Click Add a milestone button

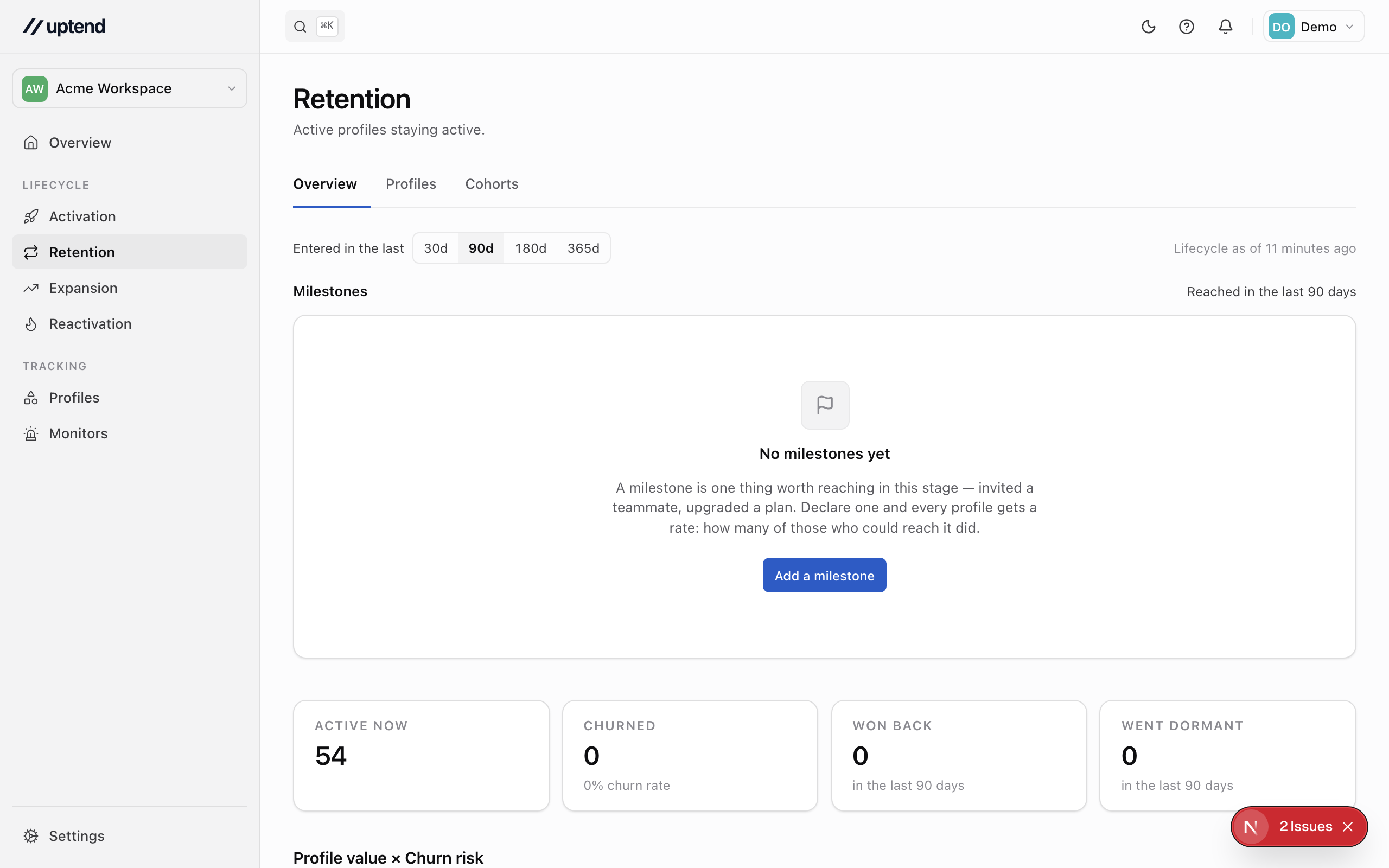824,575
